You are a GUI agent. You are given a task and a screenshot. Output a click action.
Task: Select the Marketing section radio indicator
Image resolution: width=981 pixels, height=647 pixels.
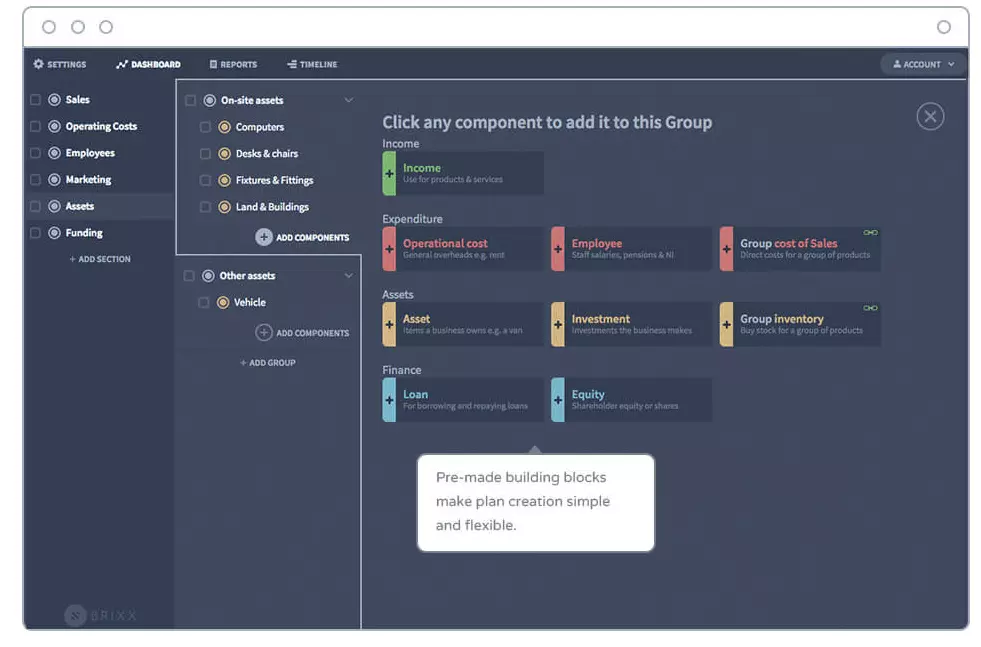pos(55,180)
